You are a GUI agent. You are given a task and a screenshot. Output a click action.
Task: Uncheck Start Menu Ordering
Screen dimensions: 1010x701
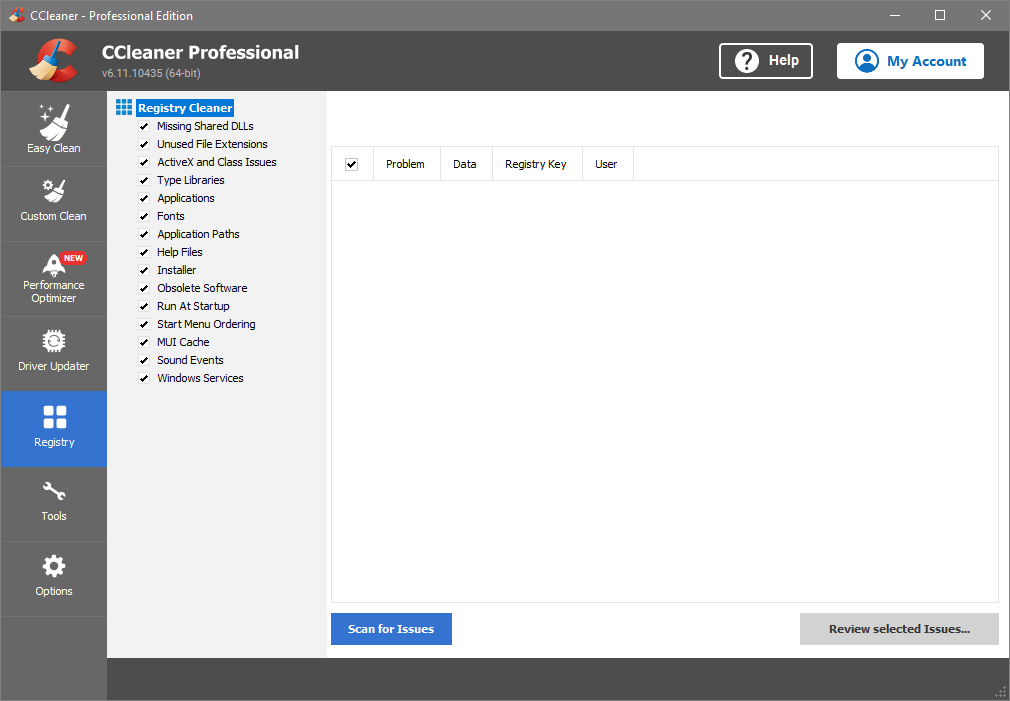point(144,325)
